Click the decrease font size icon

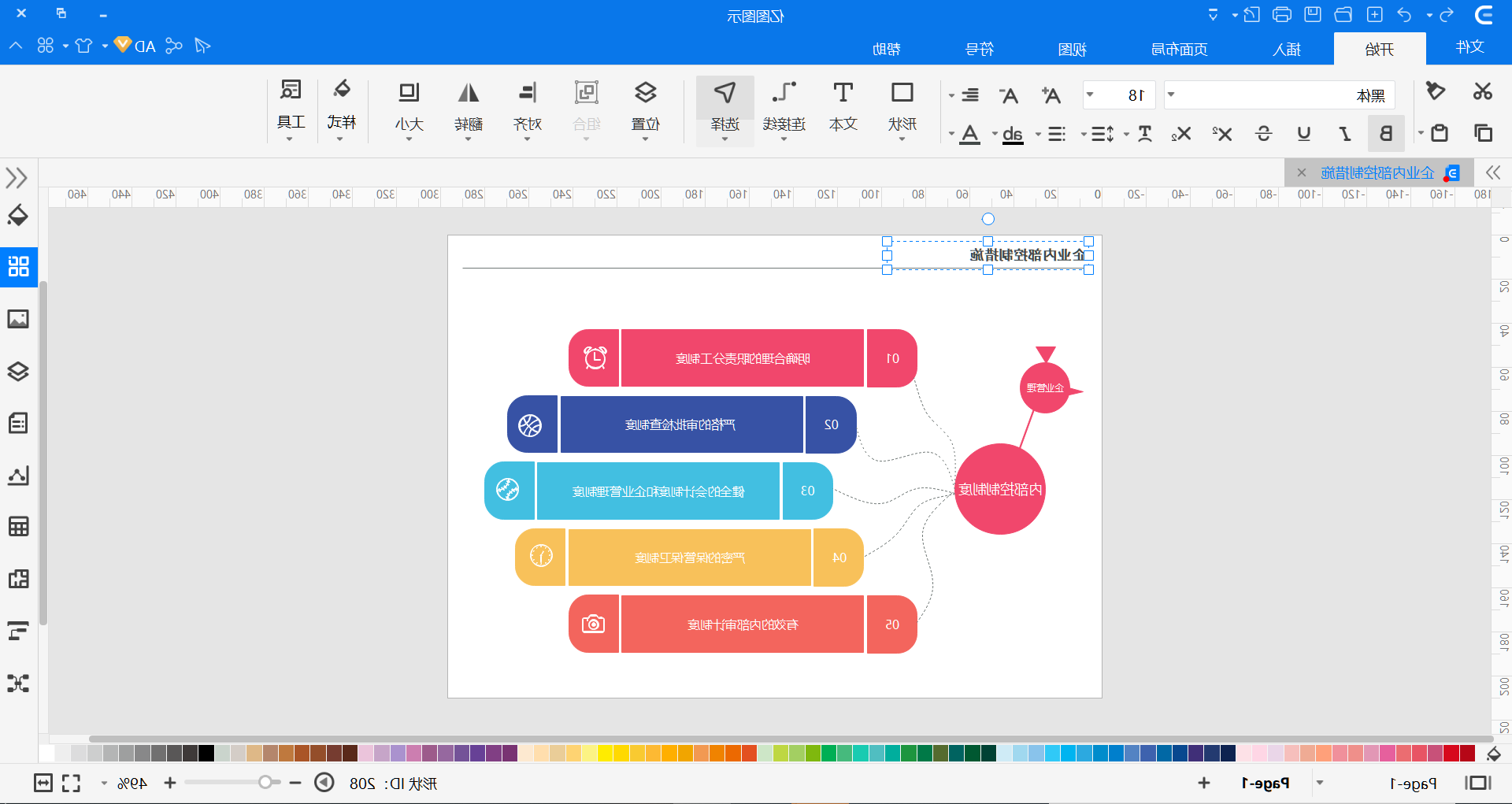point(1009,95)
